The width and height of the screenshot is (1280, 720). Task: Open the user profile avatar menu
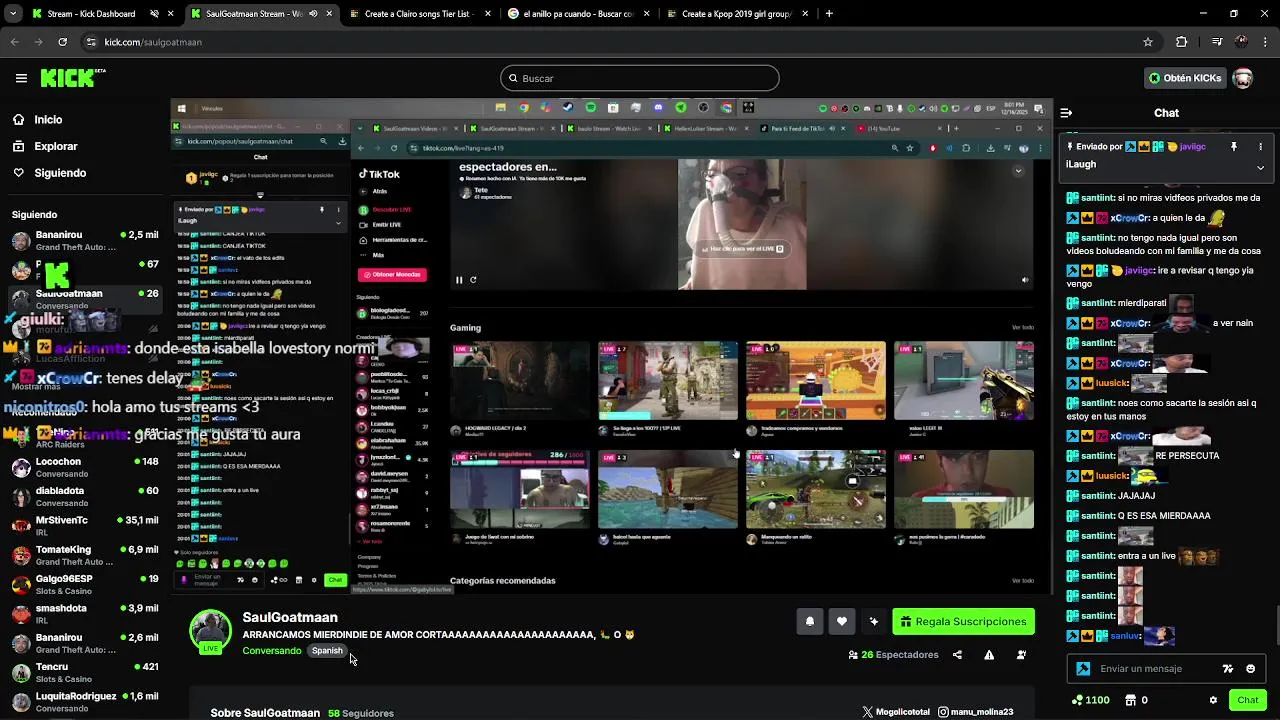[1243, 78]
